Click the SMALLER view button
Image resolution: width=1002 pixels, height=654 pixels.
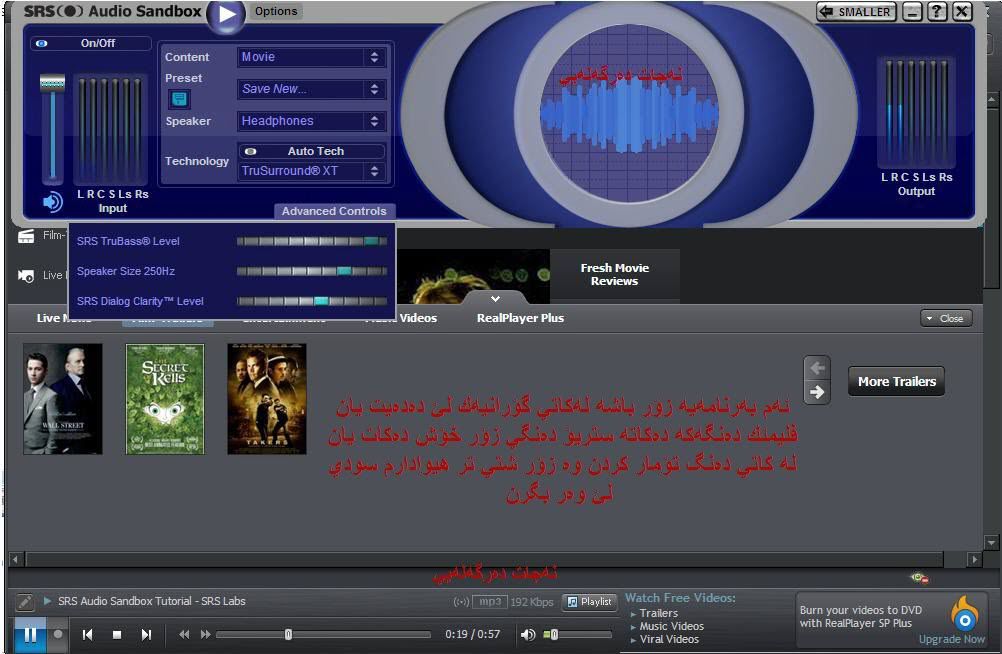856,12
